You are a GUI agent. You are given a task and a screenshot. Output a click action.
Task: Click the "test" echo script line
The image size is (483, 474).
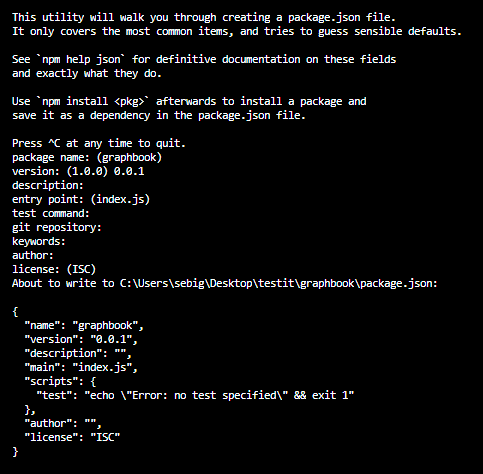195,395
